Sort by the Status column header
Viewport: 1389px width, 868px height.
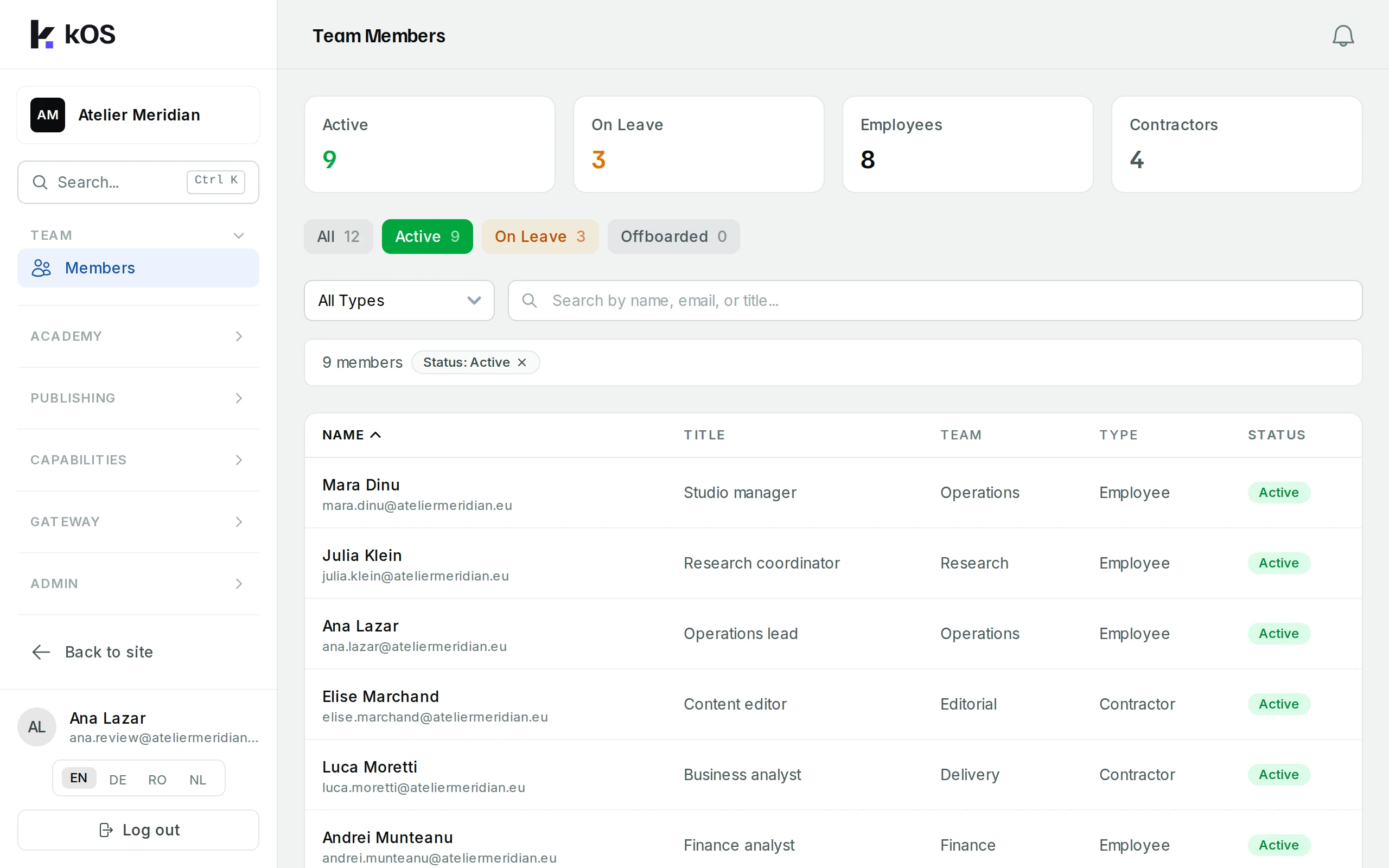pos(1277,435)
